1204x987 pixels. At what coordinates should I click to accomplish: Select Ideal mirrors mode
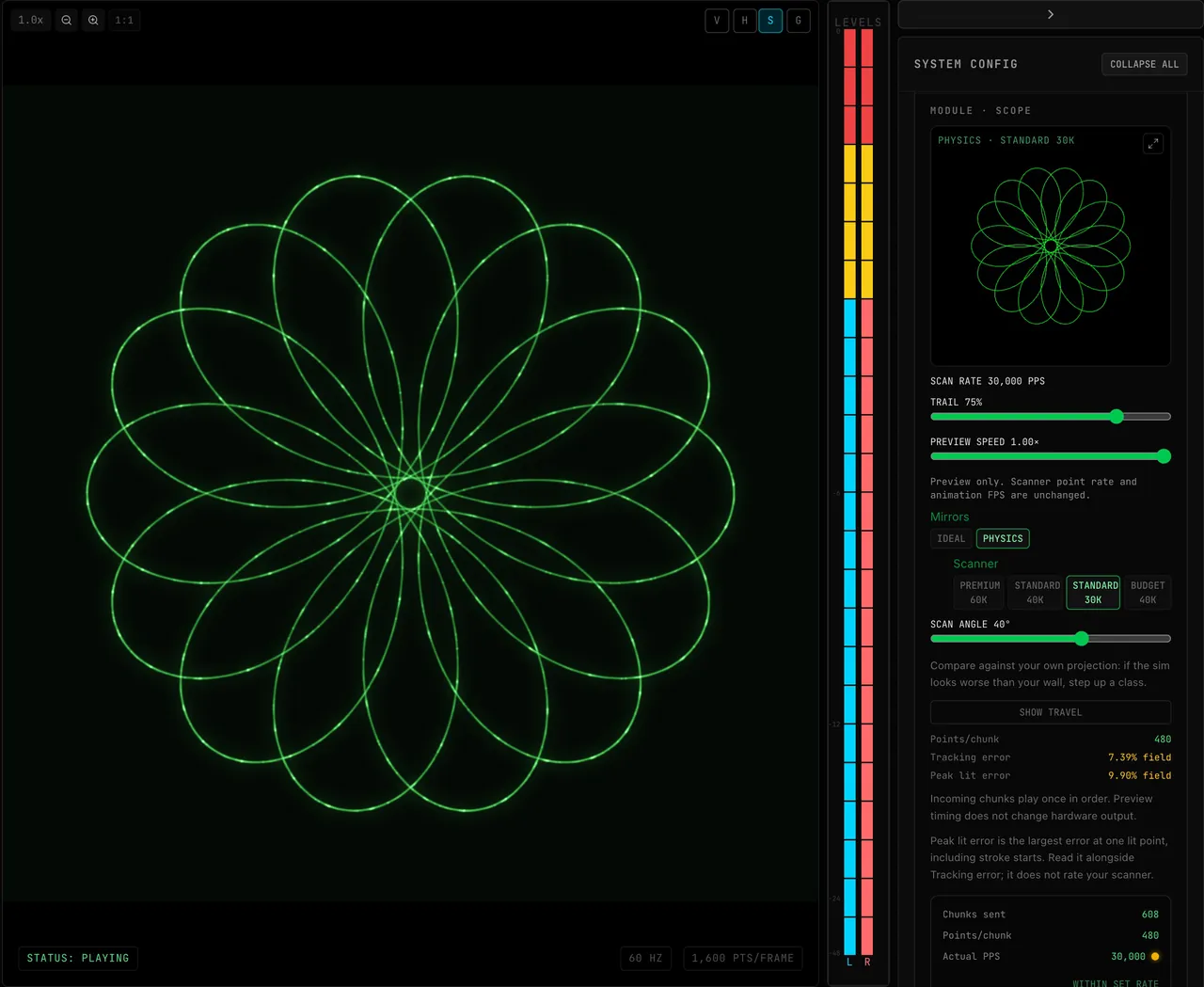point(951,539)
